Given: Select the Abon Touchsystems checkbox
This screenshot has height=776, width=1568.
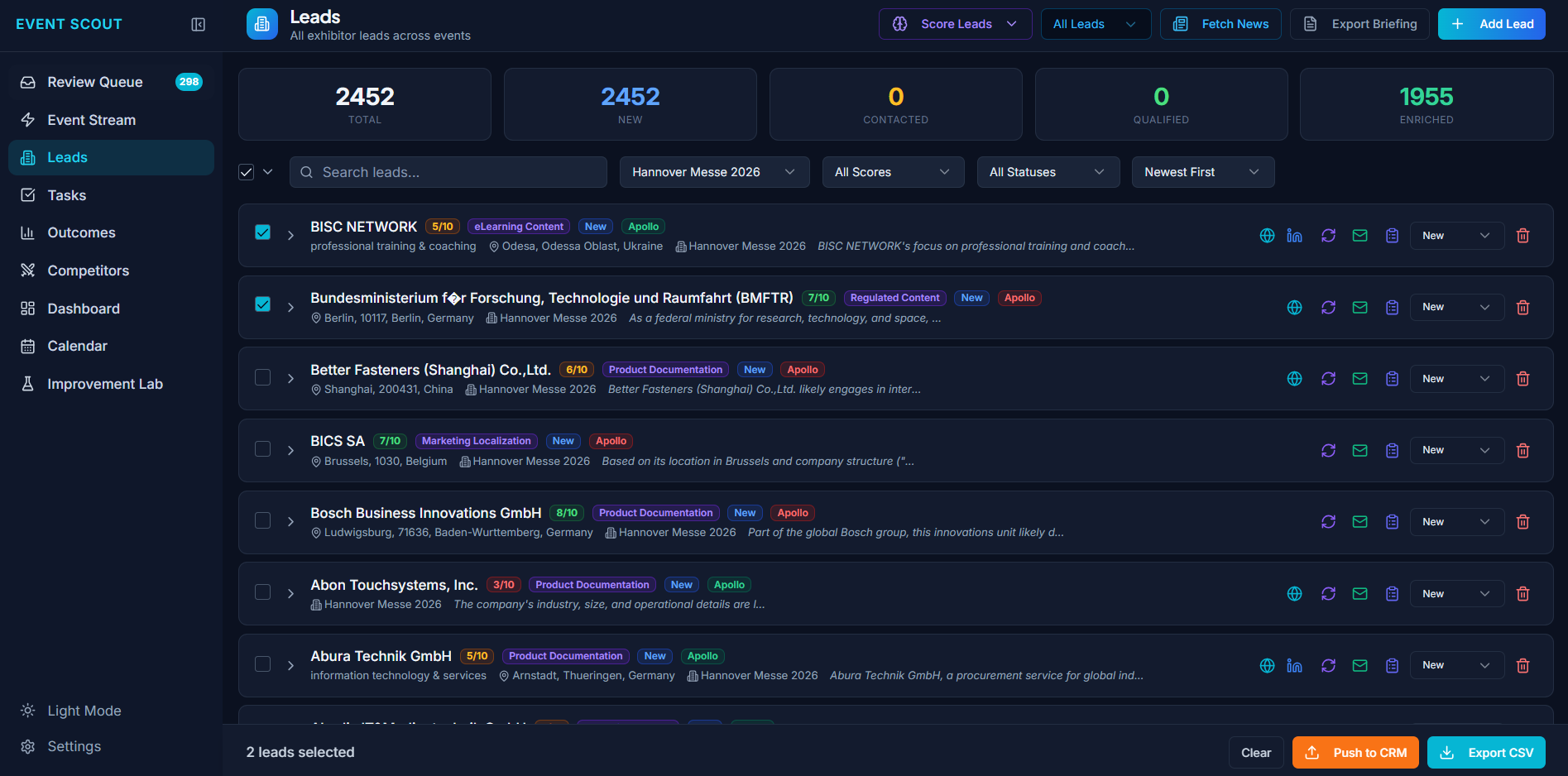Looking at the screenshot, I should (x=262, y=592).
